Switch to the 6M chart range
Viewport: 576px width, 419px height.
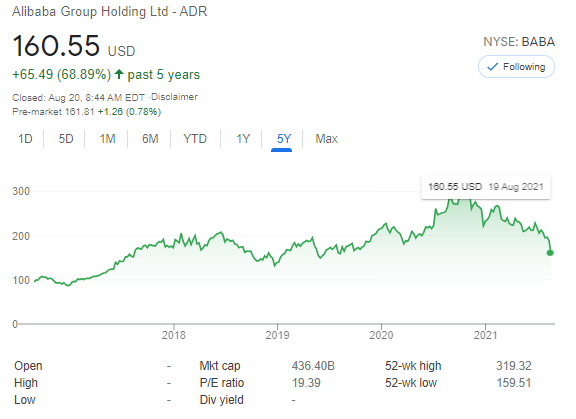tap(150, 139)
